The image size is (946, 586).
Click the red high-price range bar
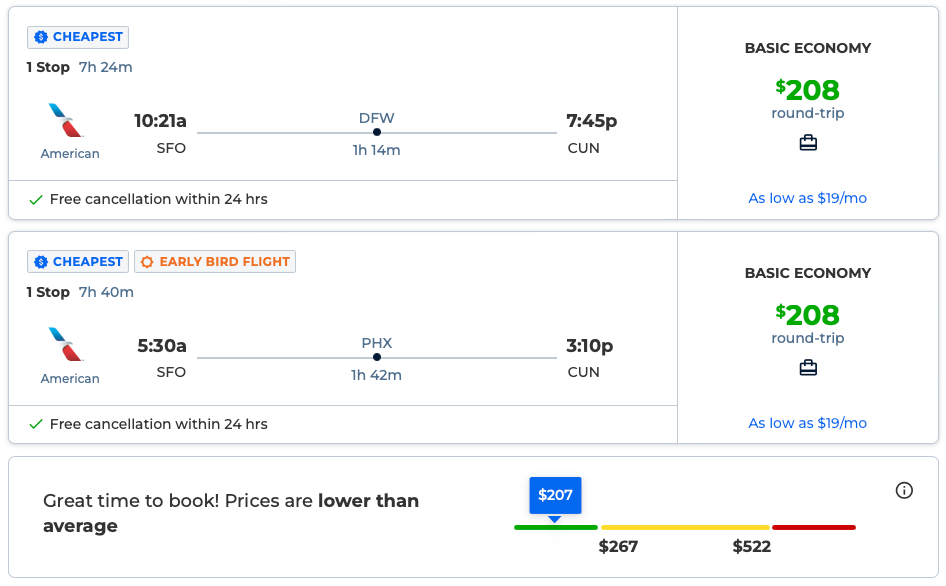[x=813, y=527]
